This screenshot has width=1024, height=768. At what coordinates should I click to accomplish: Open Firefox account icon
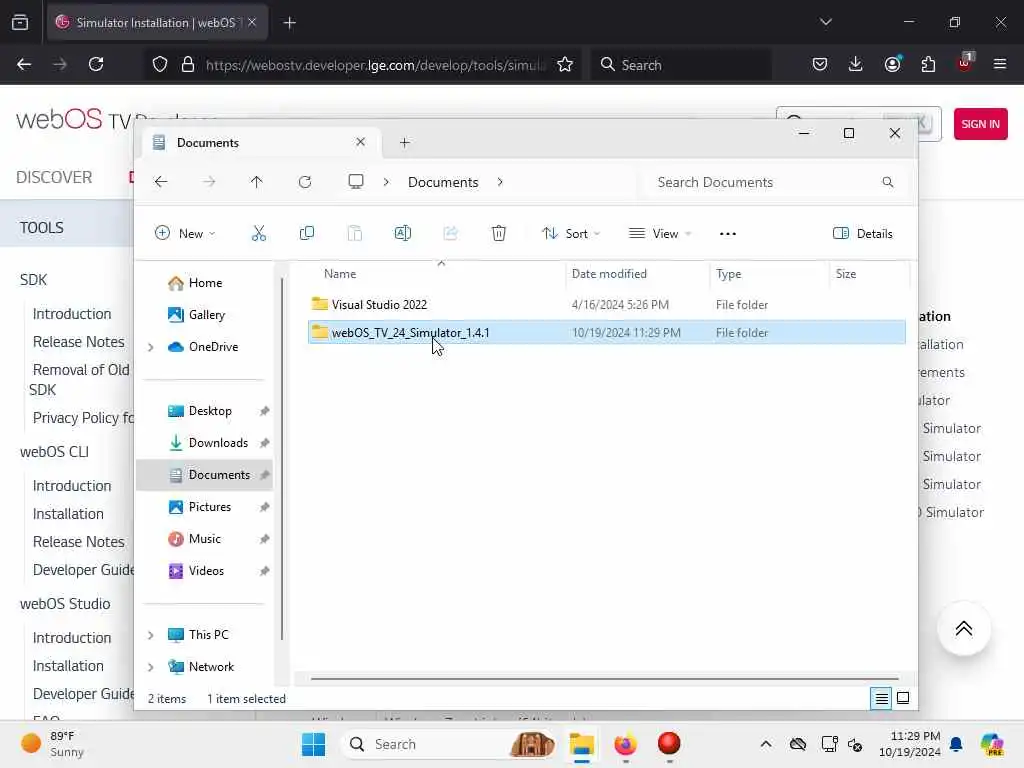892,64
